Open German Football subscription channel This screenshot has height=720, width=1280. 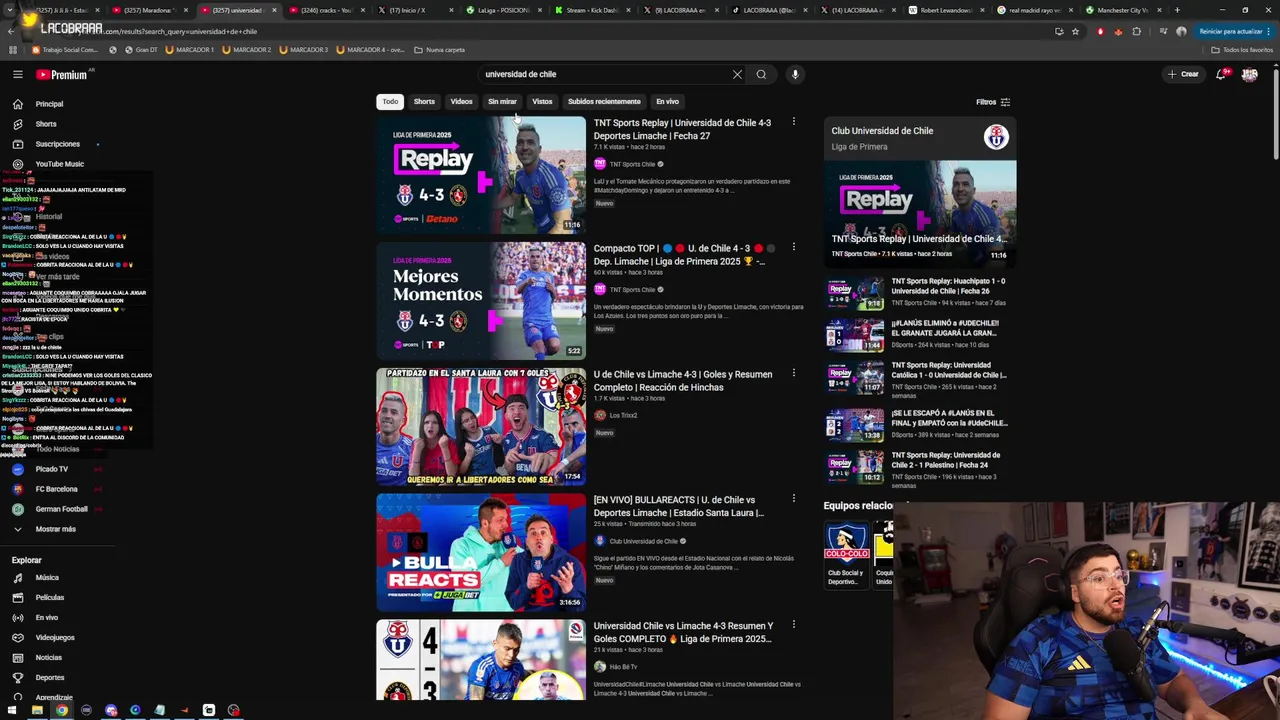(61, 509)
